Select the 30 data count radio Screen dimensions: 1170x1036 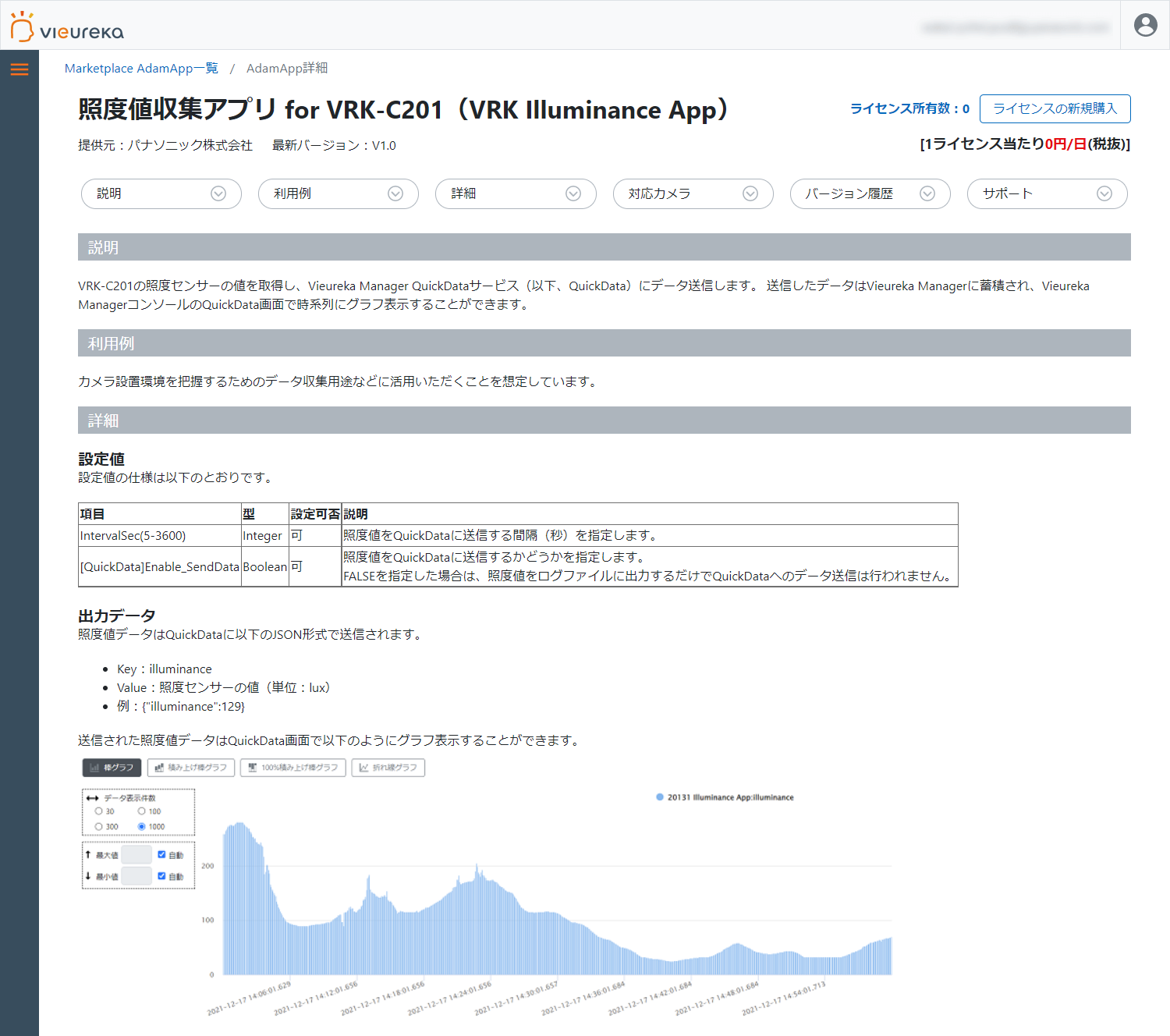(99, 811)
